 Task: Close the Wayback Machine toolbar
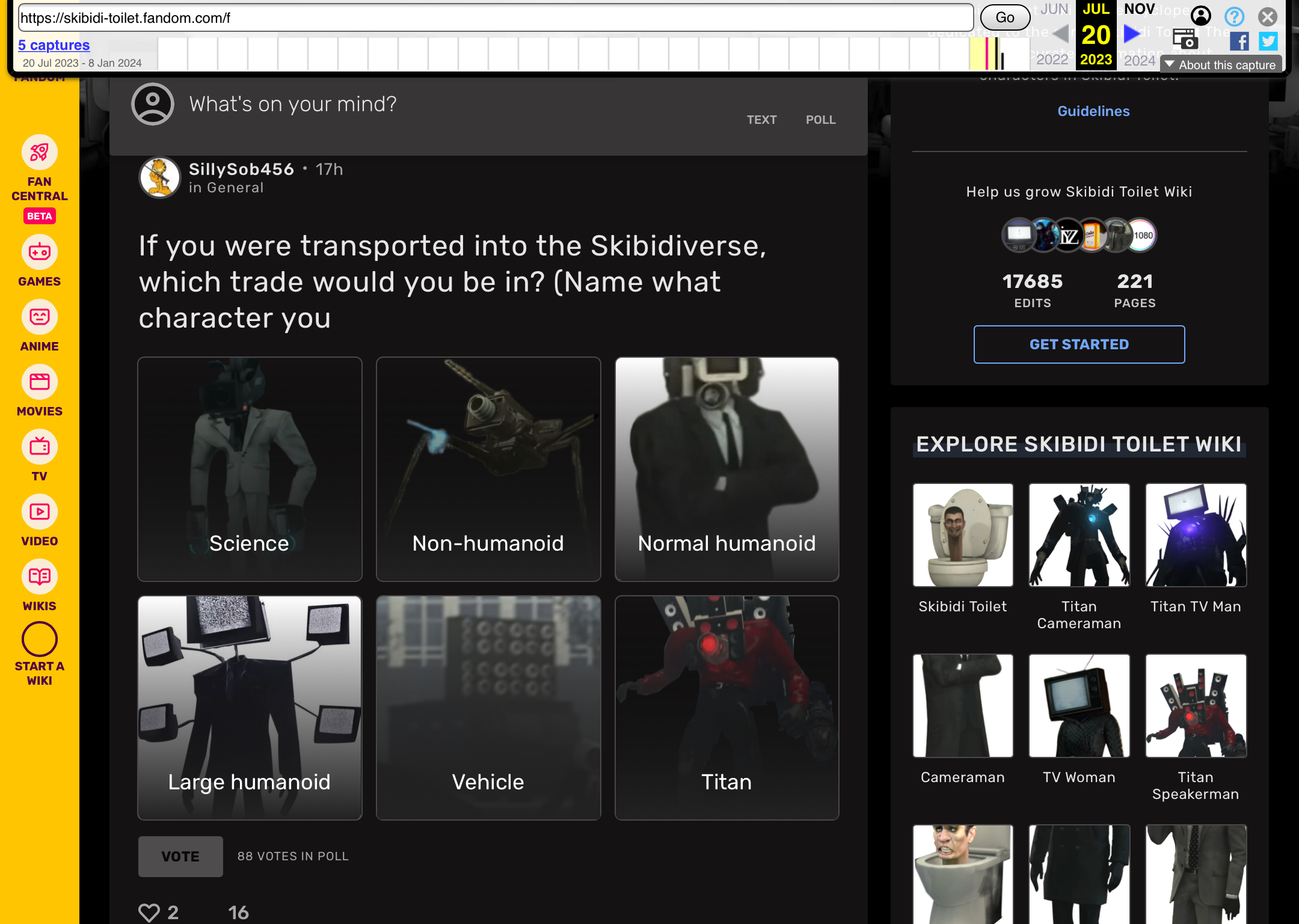tap(1267, 16)
